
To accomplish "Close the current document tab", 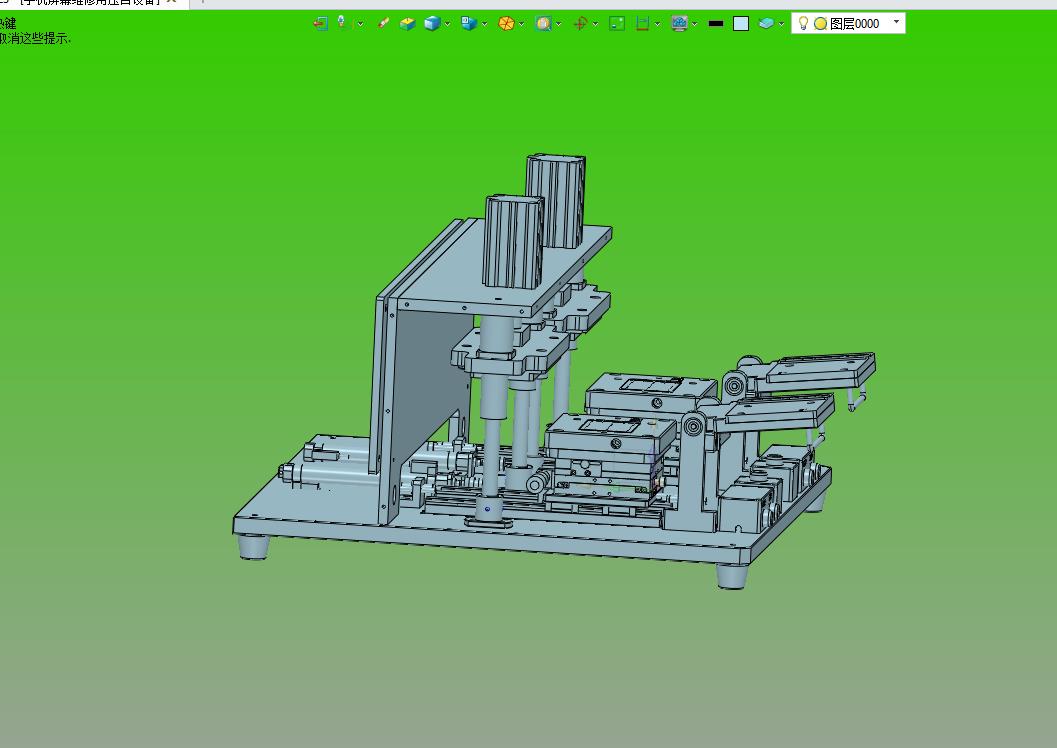I will coord(171,2).
